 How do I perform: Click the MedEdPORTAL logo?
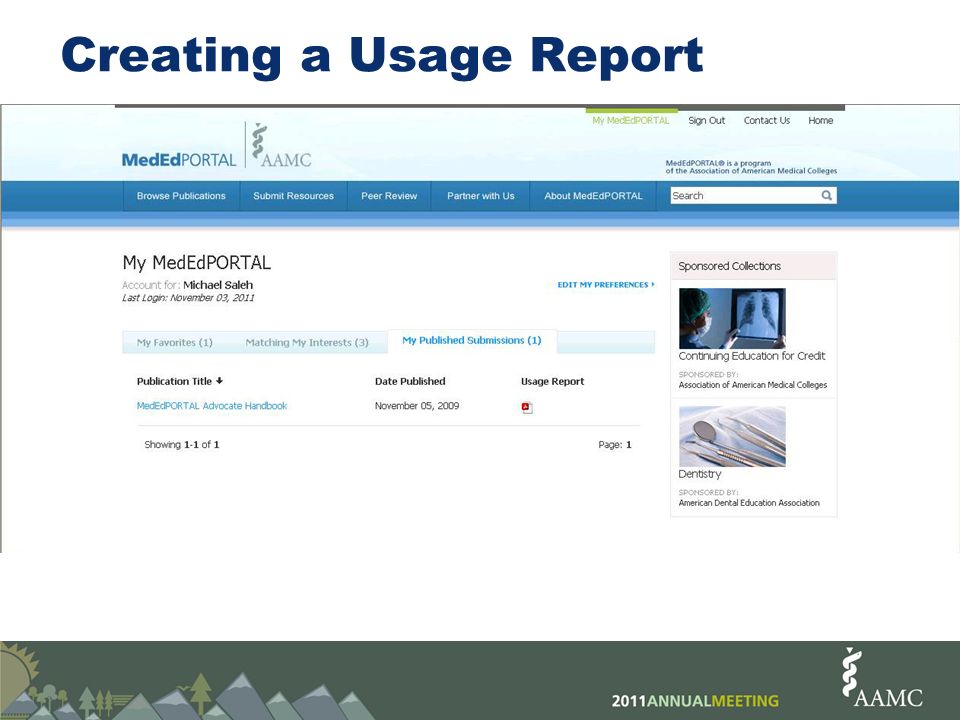[x=179, y=160]
